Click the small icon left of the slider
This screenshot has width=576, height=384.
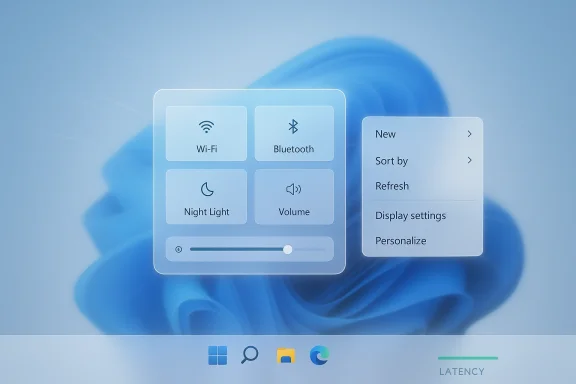click(x=179, y=250)
